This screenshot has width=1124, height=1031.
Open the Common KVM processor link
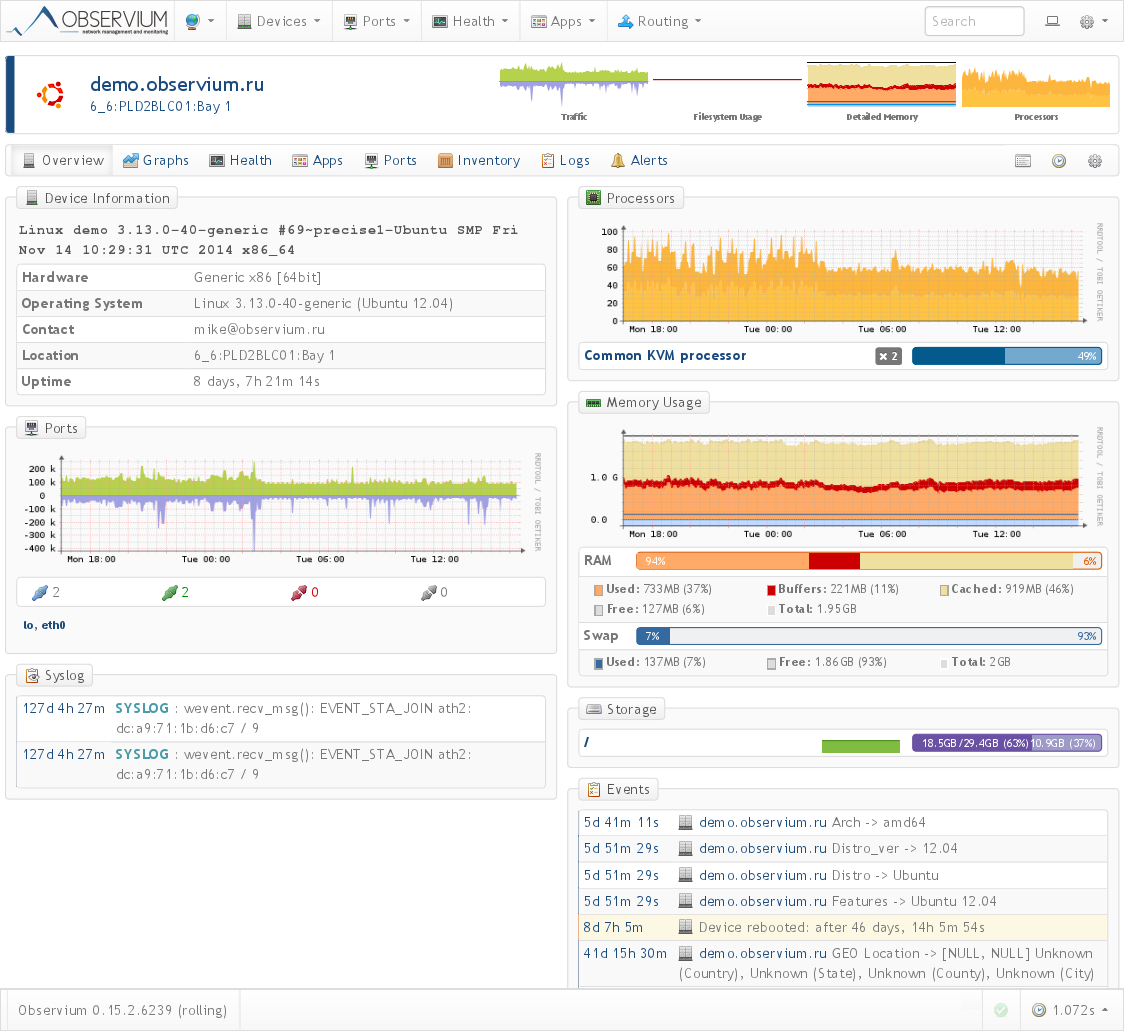[665, 356]
